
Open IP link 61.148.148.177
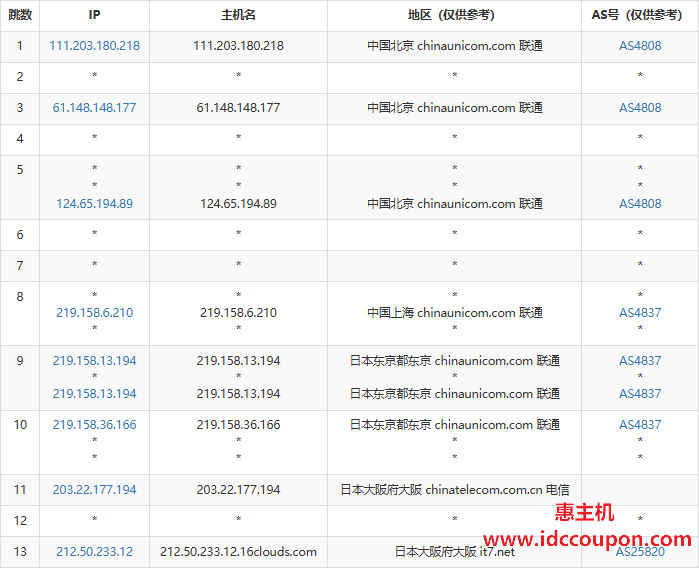click(x=95, y=108)
